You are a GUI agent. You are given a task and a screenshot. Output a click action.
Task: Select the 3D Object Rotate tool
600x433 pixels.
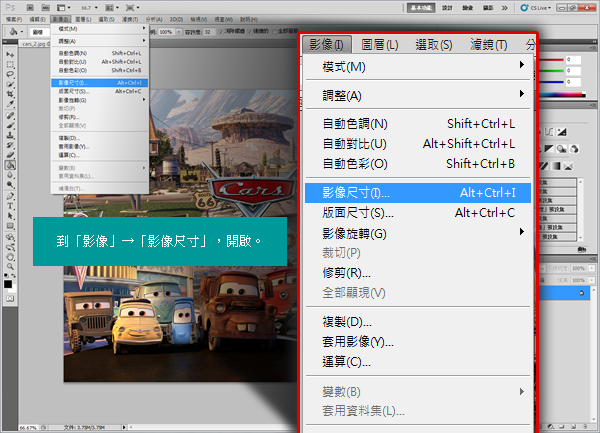[x=10, y=237]
